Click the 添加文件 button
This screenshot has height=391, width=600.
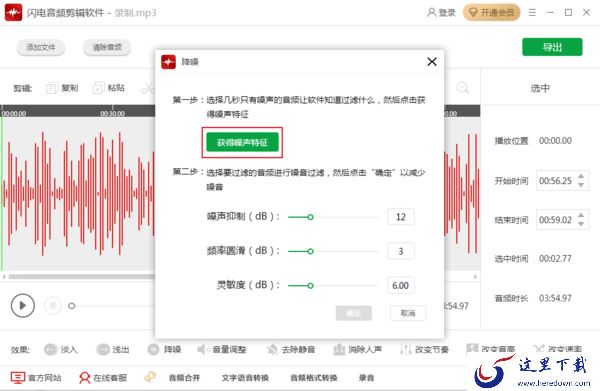(x=41, y=47)
